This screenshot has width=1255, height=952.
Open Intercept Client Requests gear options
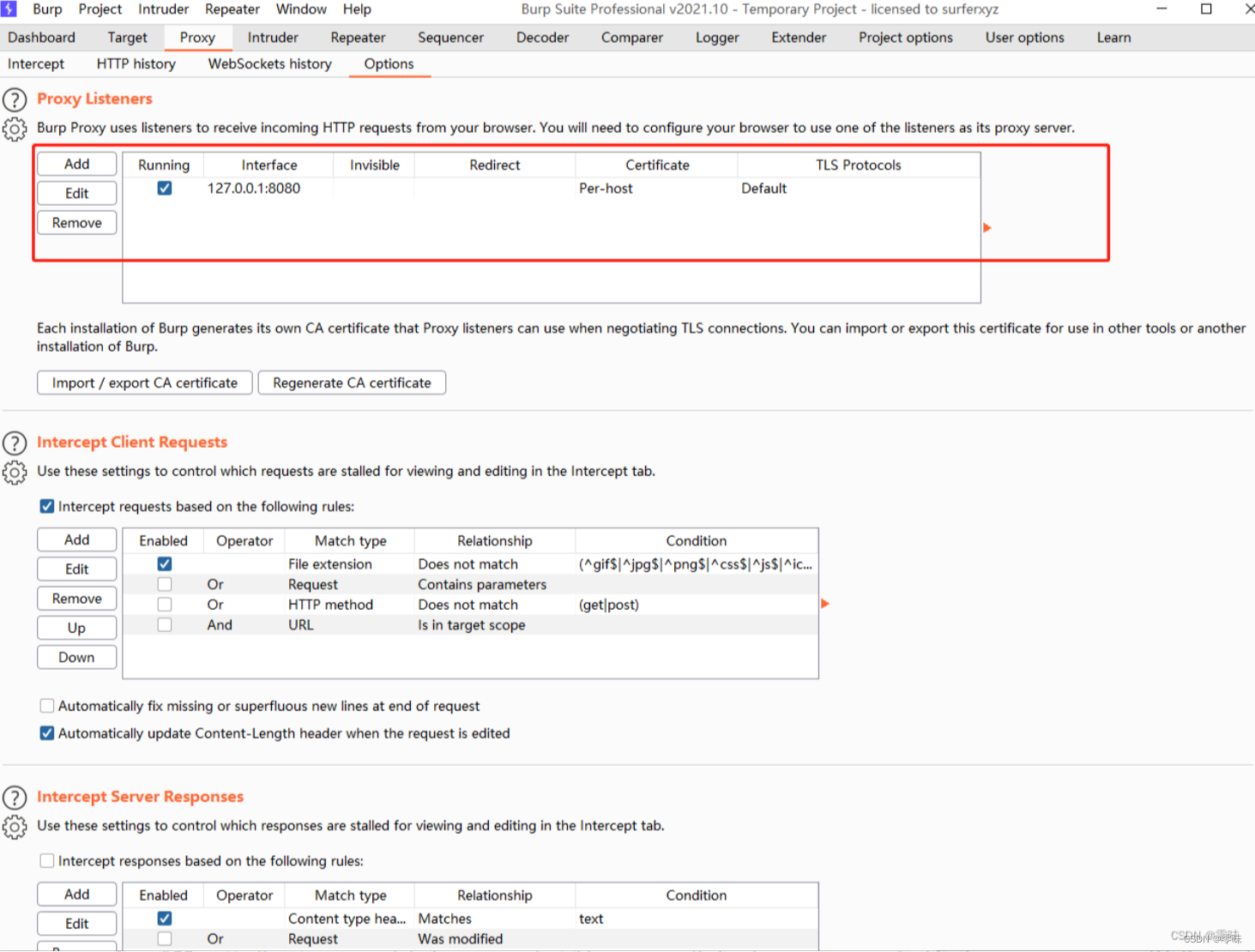[15, 473]
